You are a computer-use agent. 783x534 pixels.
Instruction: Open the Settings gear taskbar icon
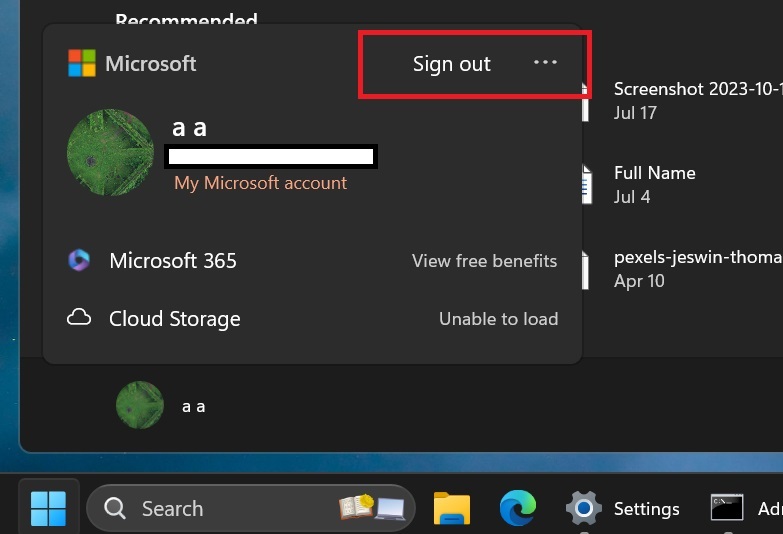point(583,509)
